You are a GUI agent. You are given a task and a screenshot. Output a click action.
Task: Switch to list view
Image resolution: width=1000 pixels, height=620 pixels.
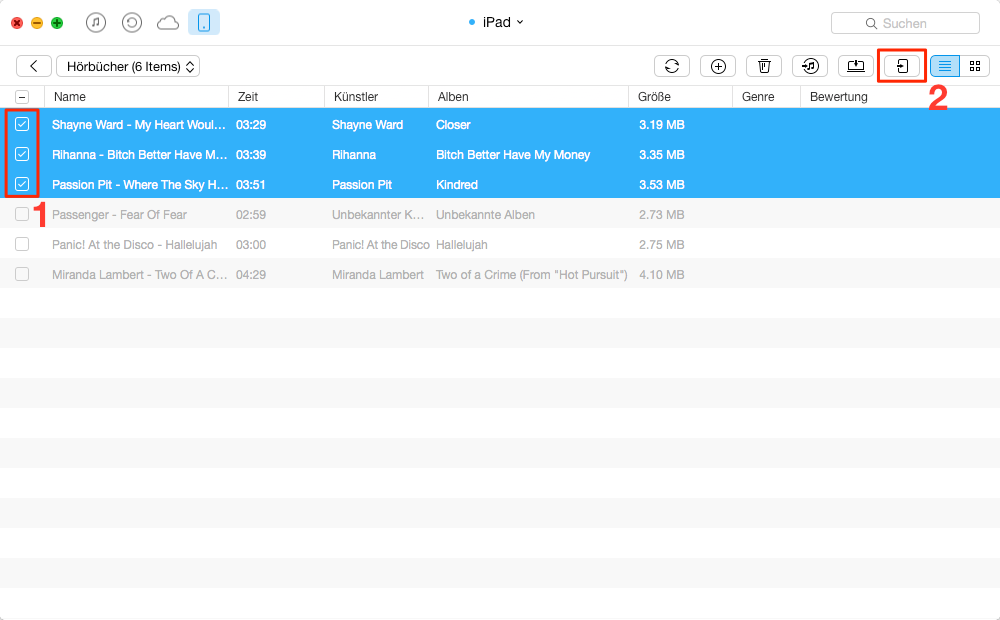(x=945, y=66)
